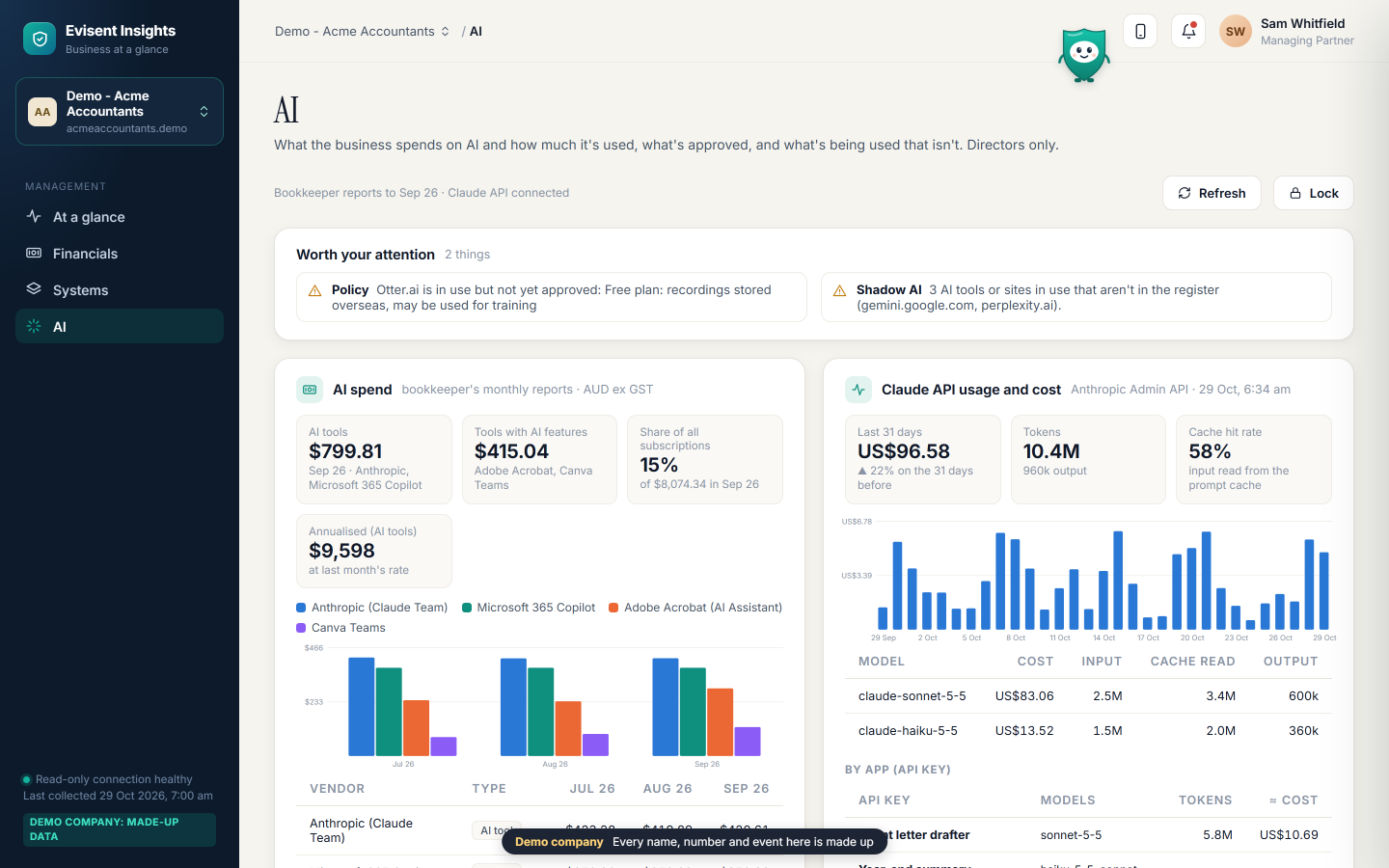Open the Otter.ai Policy attention notice
This screenshot has height=868, width=1389.
[552, 297]
